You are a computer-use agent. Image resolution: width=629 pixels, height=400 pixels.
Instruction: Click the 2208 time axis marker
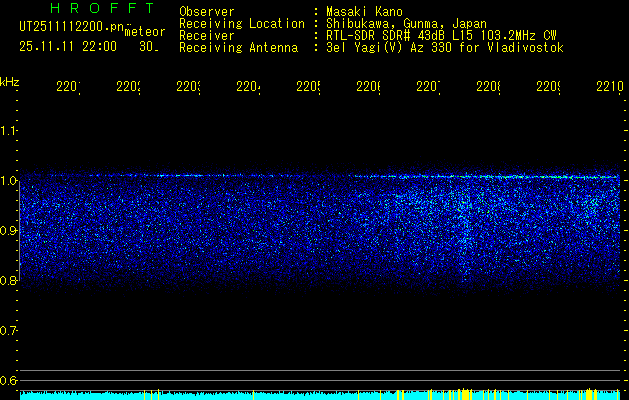pyautogui.click(x=489, y=87)
